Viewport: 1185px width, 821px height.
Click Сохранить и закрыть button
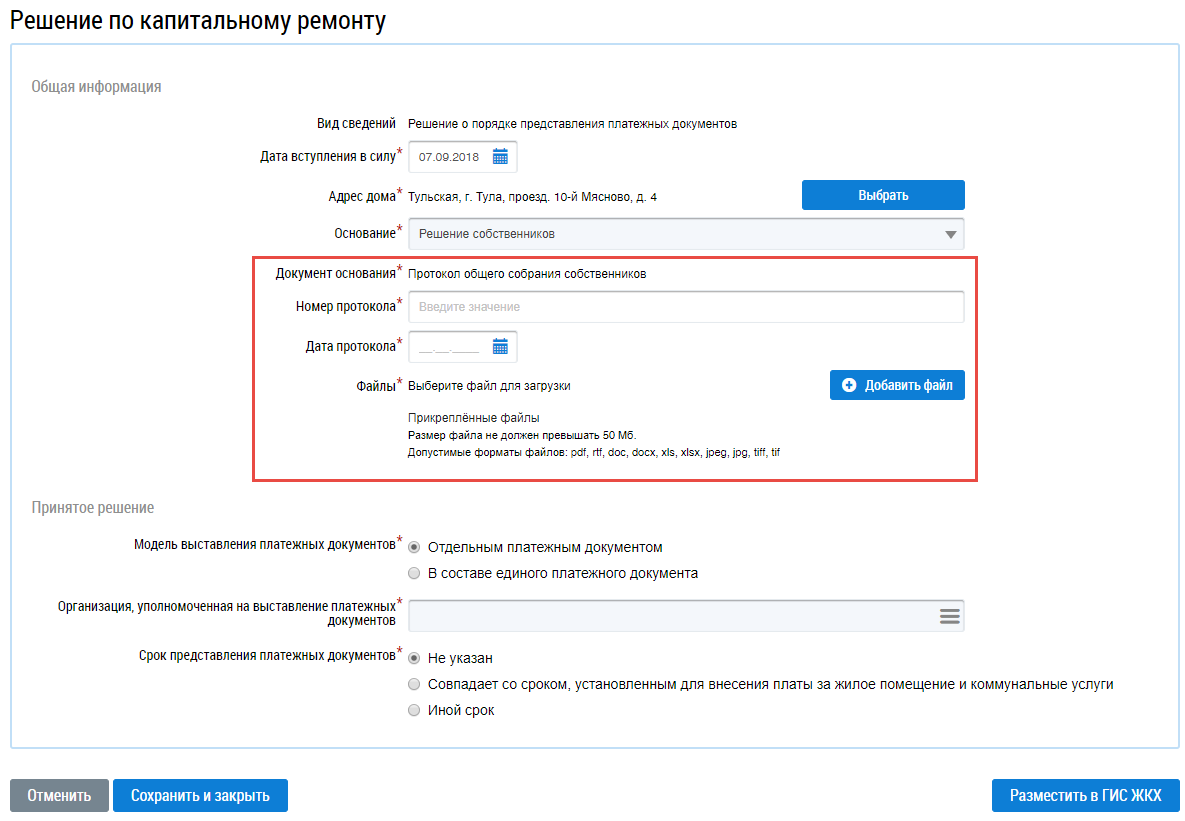click(200, 796)
